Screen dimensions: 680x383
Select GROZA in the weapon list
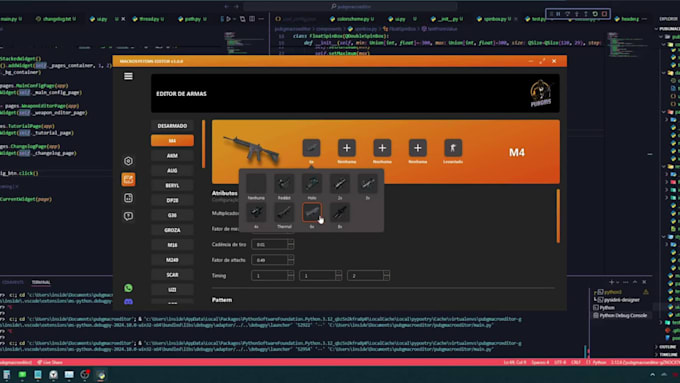coord(172,230)
